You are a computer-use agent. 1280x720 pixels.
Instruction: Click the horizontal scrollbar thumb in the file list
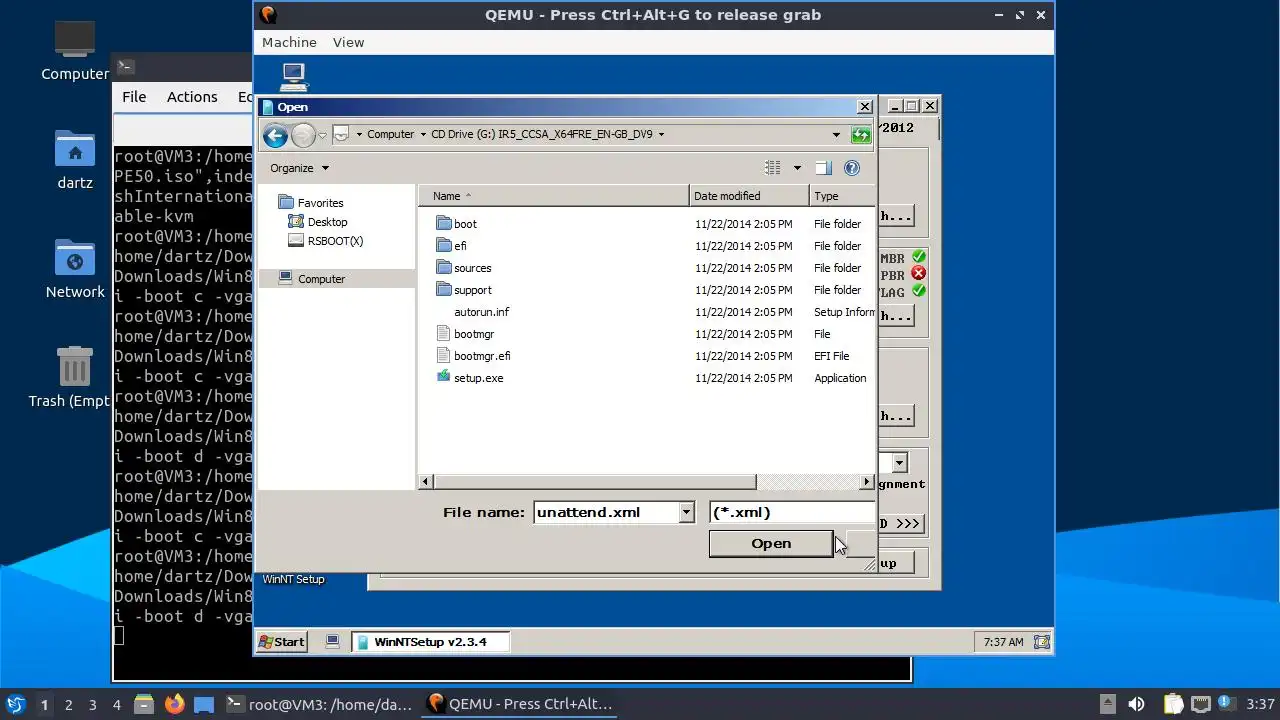595,482
